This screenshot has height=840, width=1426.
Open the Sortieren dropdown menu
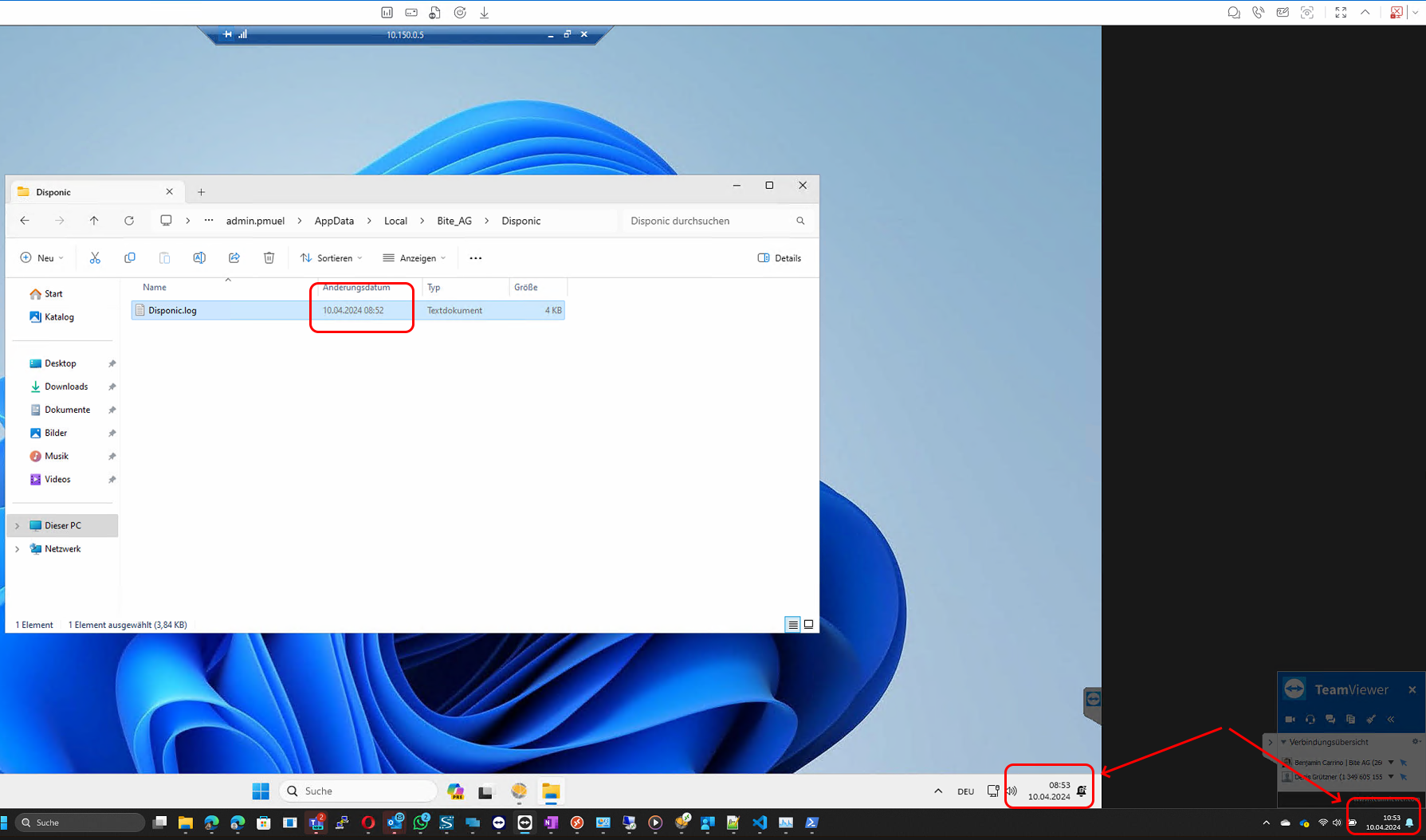(x=331, y=257)
